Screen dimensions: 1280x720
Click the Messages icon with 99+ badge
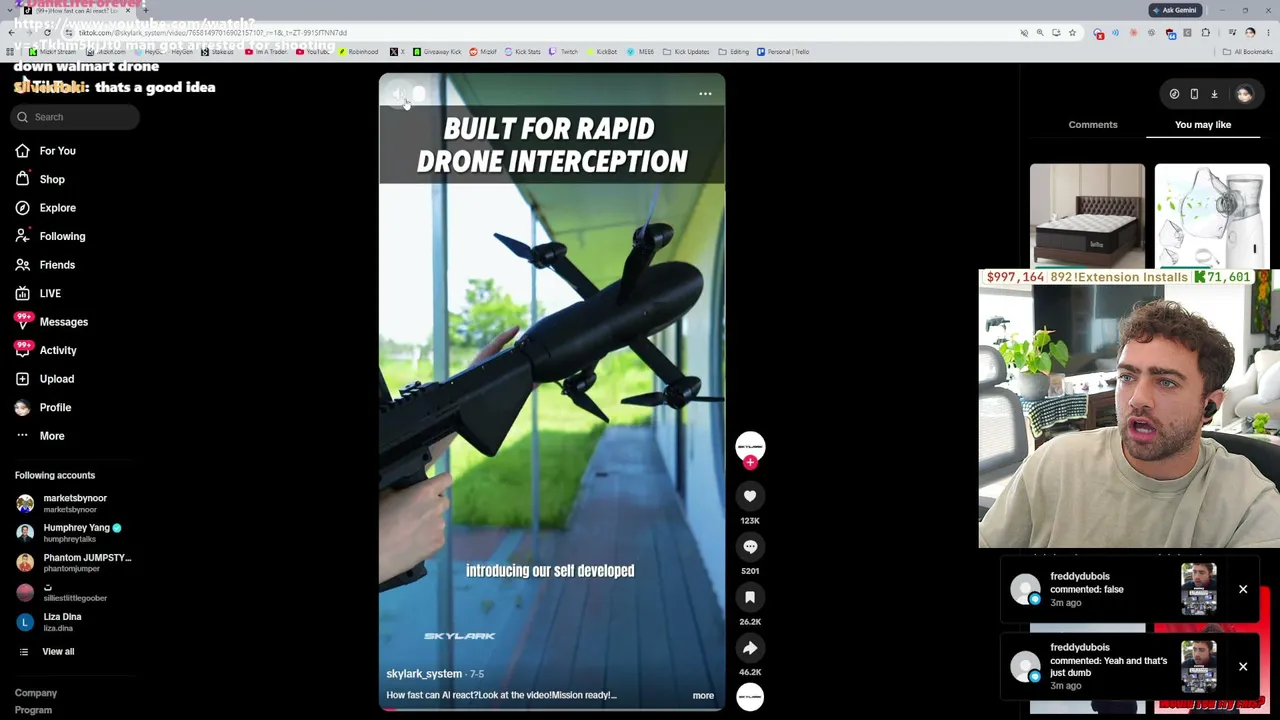click(x=22, y=322)
